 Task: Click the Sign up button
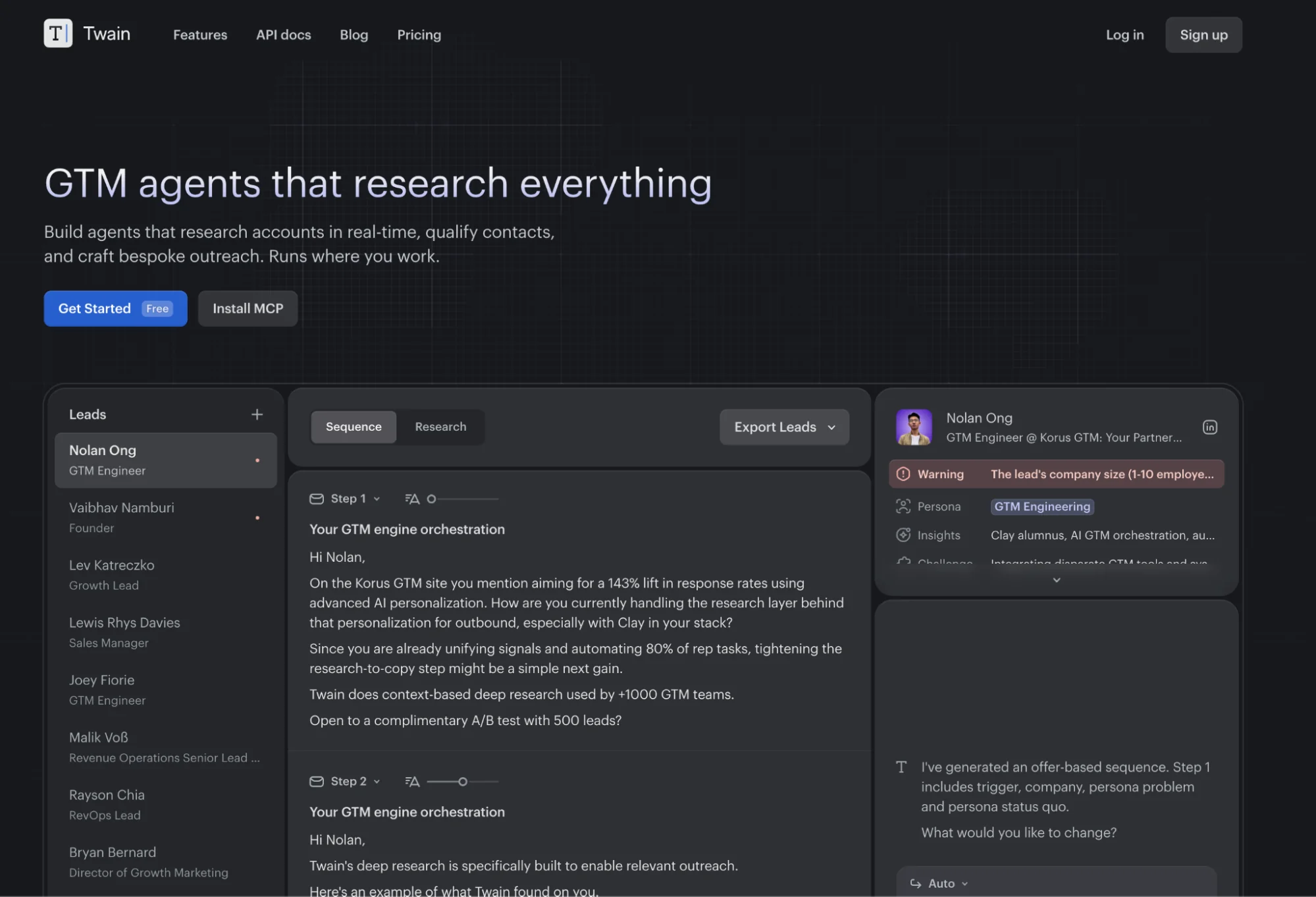pyautogui.click(x=1203, y=34)
